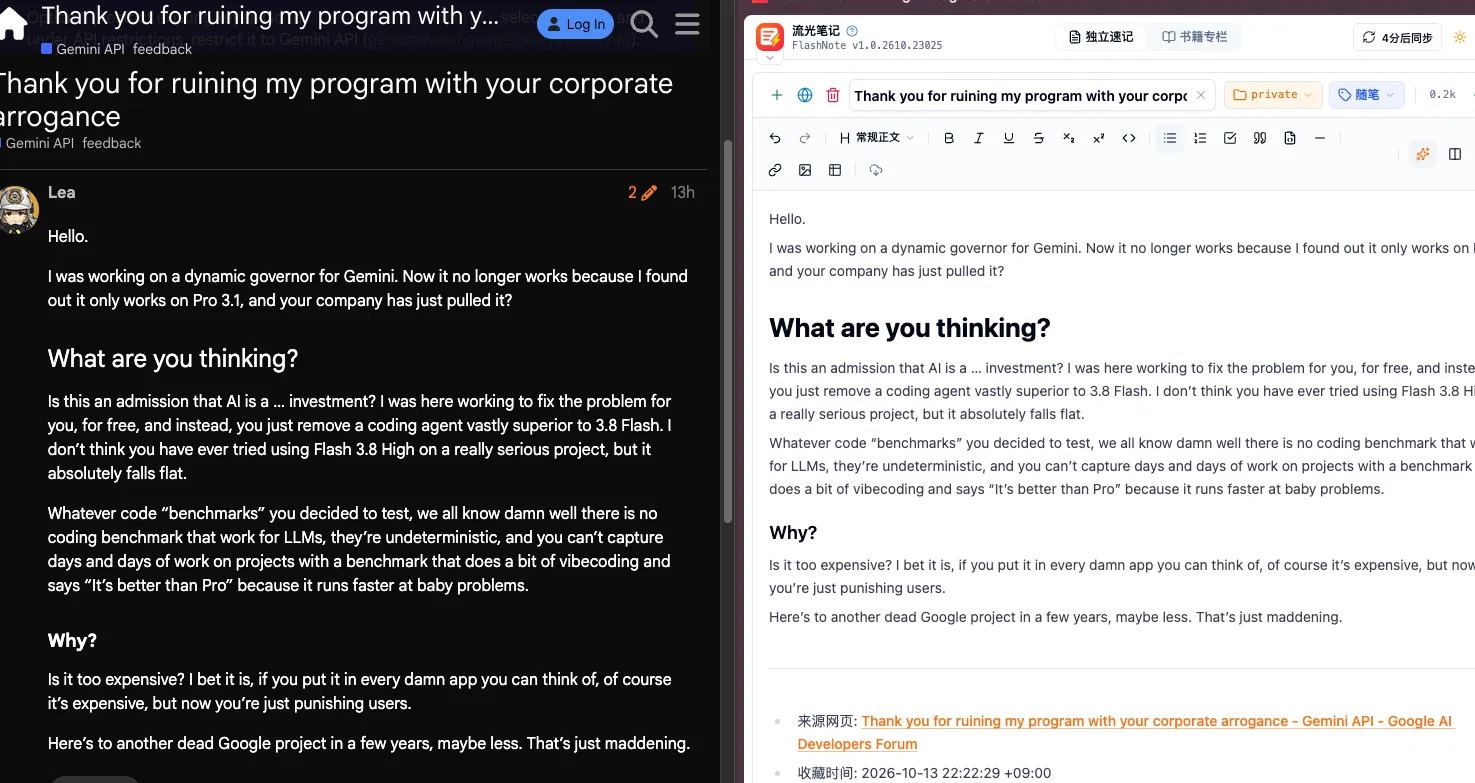Open Lea's avatar on the forum post
Viewport: 1475px width, 783px height.
(18, 208)
